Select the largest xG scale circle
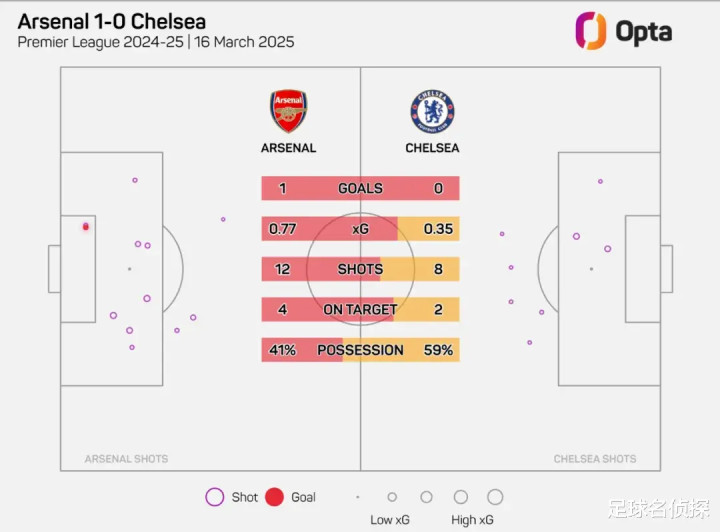The height and width of the screenshot is (532, 720). [x=495, y=497]
